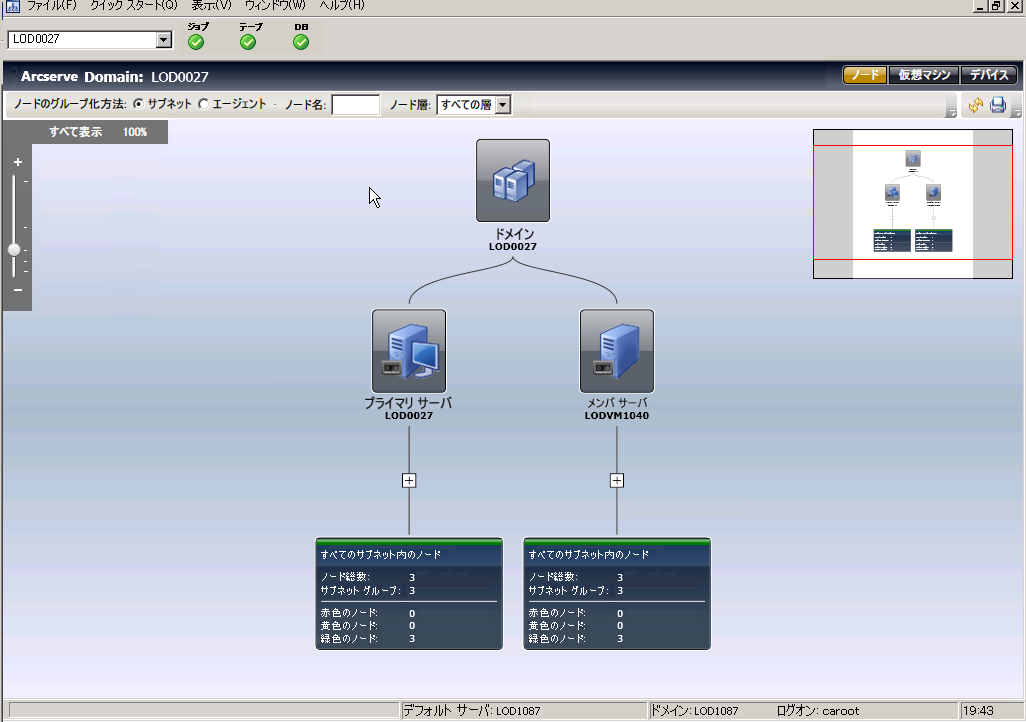This screenshot has width=1026, height=722.
Task: Click the ノード名 input field
Action: (x=356, y=105)
